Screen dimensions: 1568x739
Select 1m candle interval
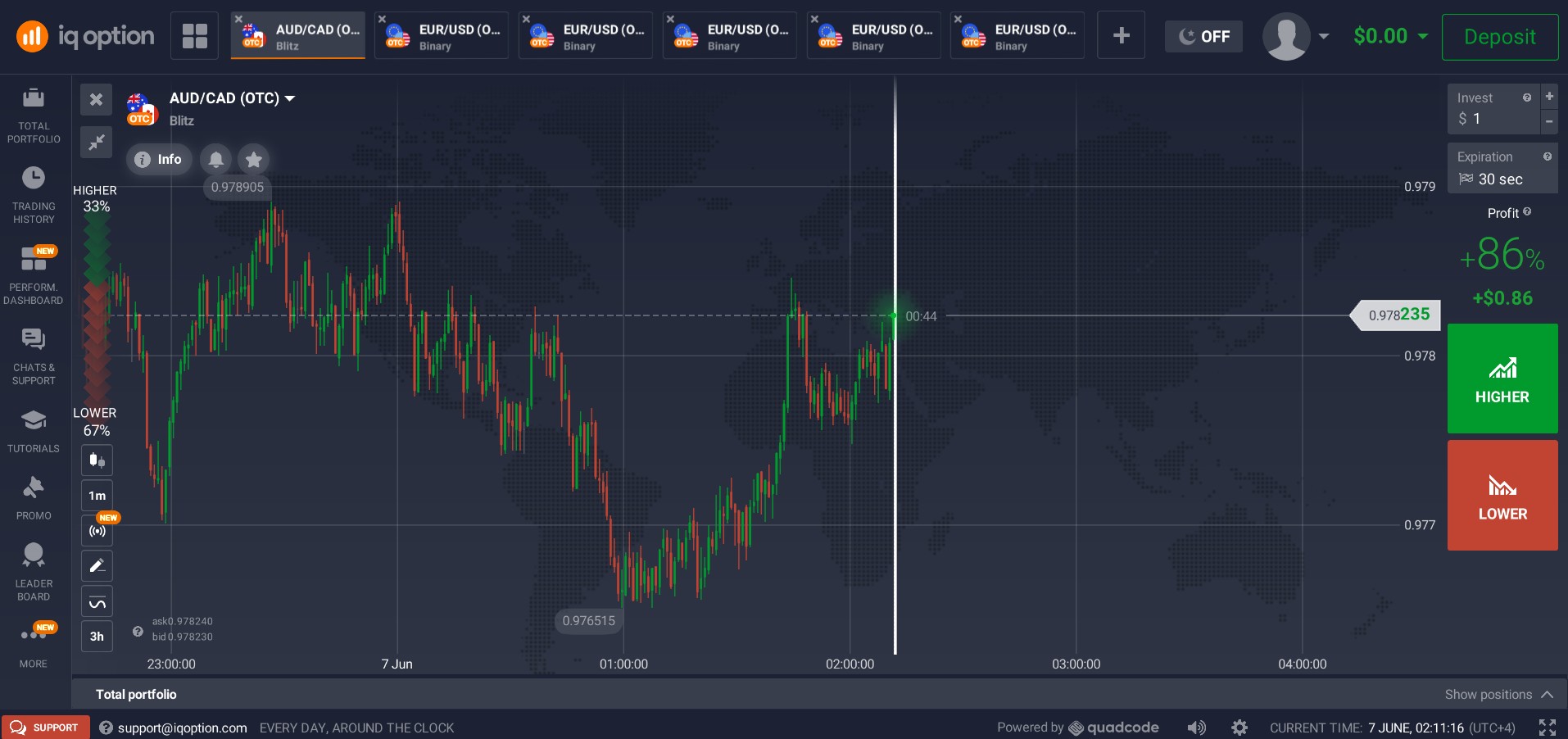tap(97, 496)
